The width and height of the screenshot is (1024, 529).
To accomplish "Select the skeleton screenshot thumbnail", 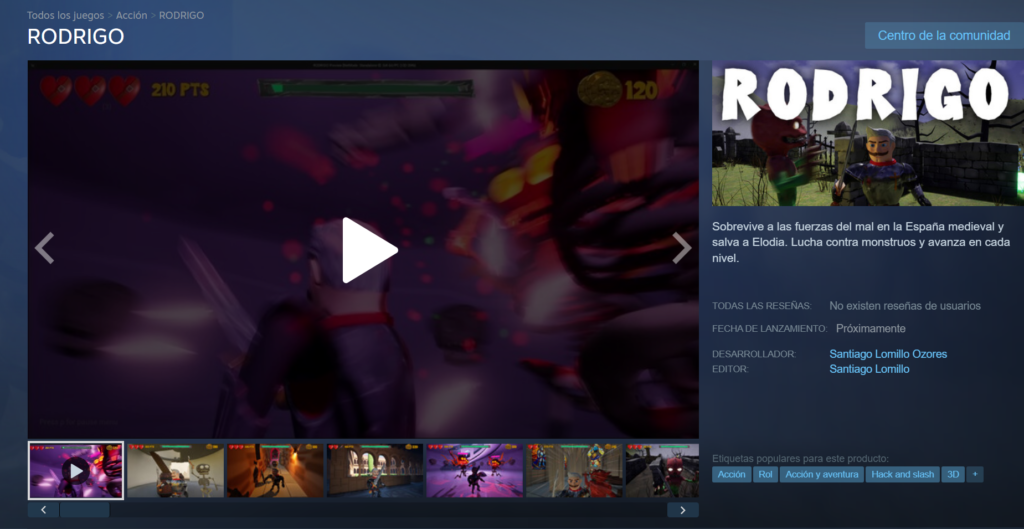I will tap(176, 470).
